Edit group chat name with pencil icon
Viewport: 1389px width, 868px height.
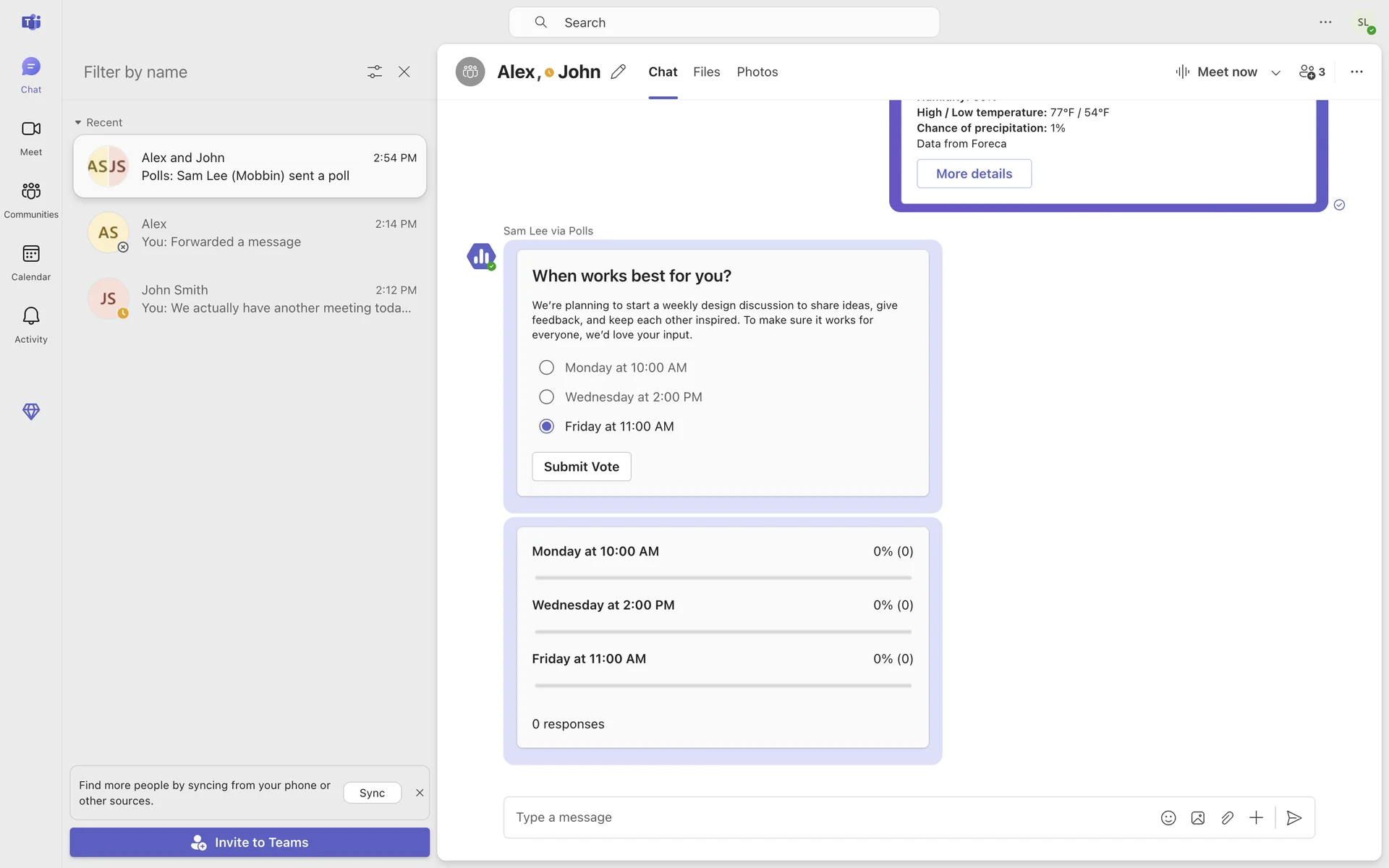pos(618,72)
